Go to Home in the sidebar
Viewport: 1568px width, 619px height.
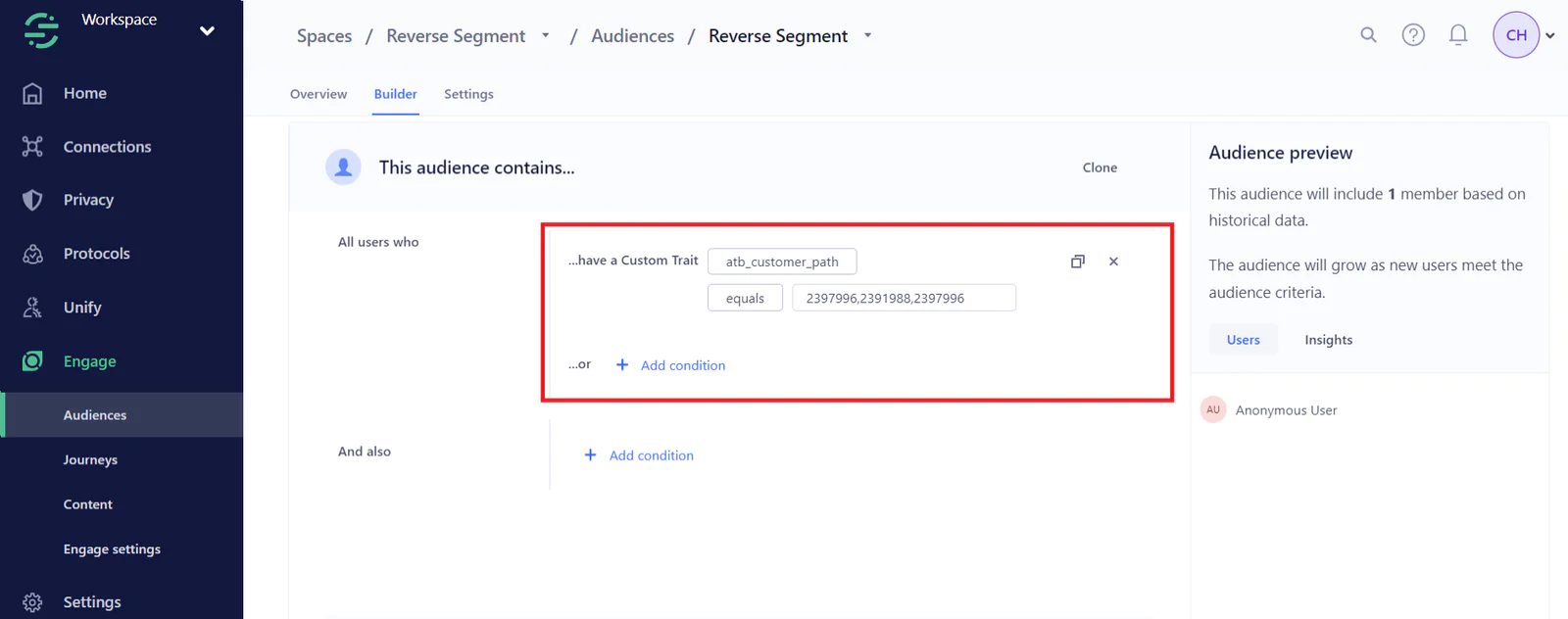tap(85, 93)
